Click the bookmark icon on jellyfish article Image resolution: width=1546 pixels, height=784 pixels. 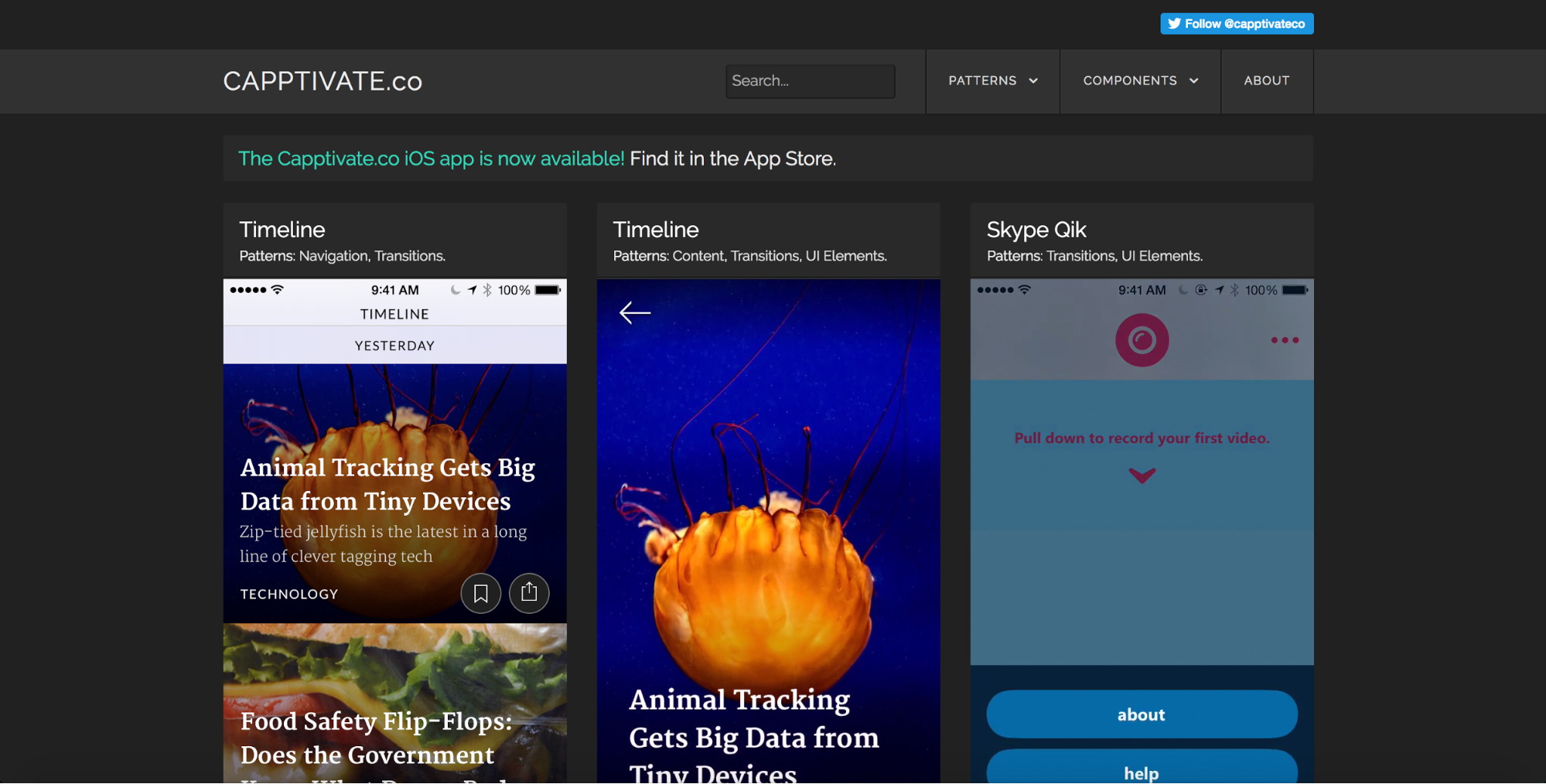pyautogui.click(x=480, y=593)
